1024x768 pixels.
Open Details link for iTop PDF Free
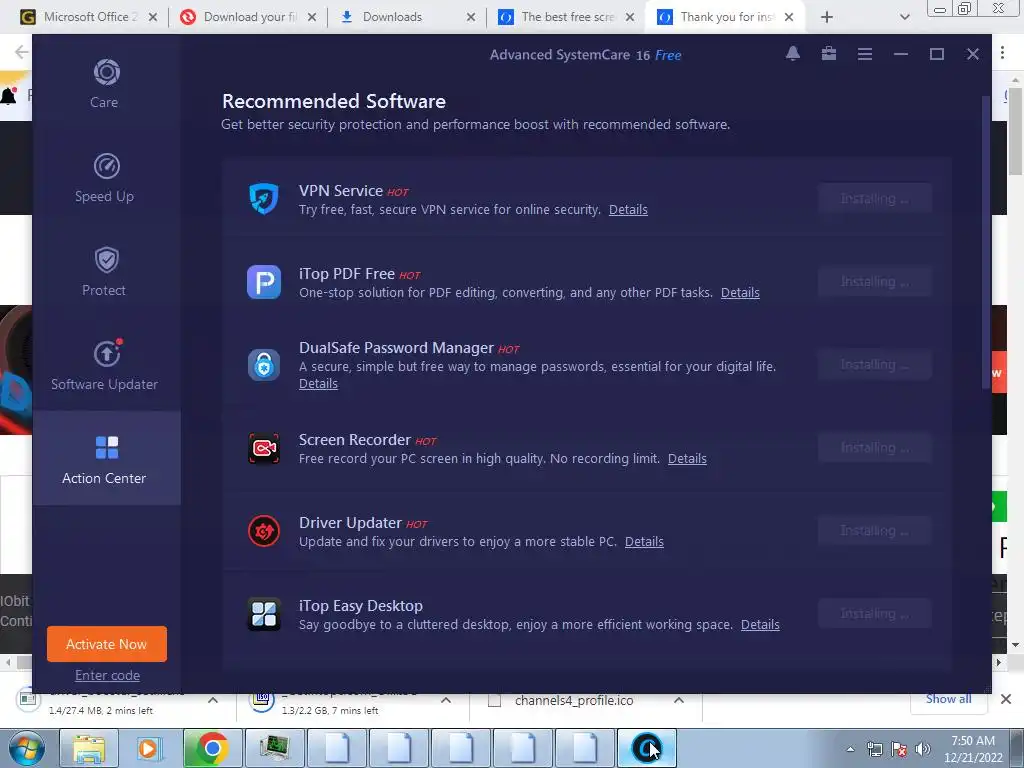coord(740,293)
